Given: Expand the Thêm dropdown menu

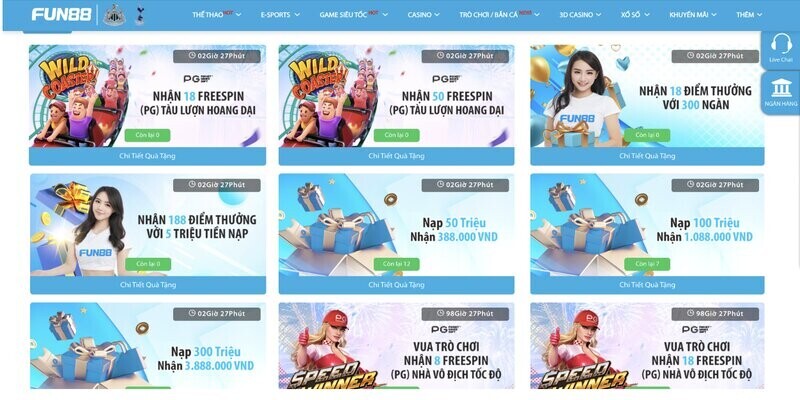Looking at the screenshot, I should point(749,15).
